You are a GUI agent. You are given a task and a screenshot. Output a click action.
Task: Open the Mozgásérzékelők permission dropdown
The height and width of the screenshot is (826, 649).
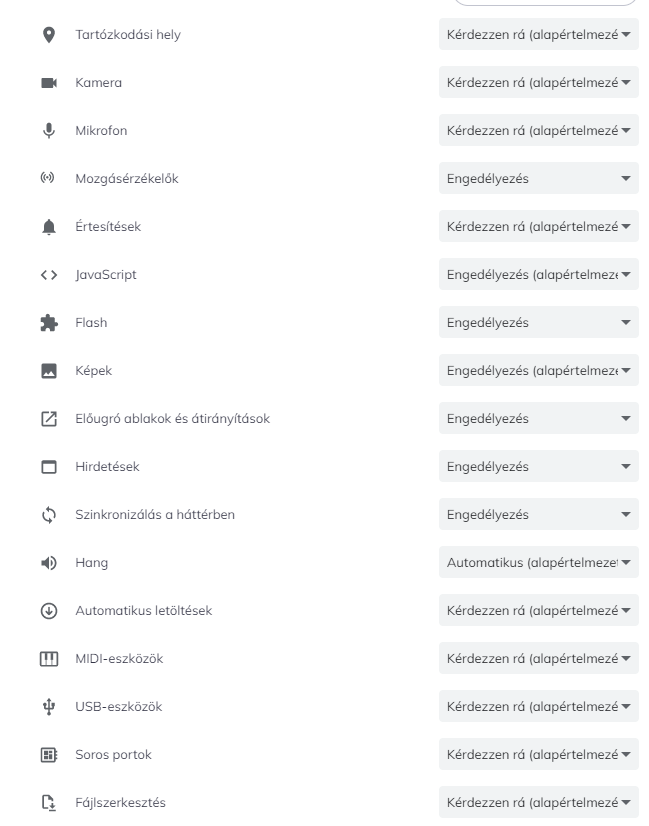(538, 179)
